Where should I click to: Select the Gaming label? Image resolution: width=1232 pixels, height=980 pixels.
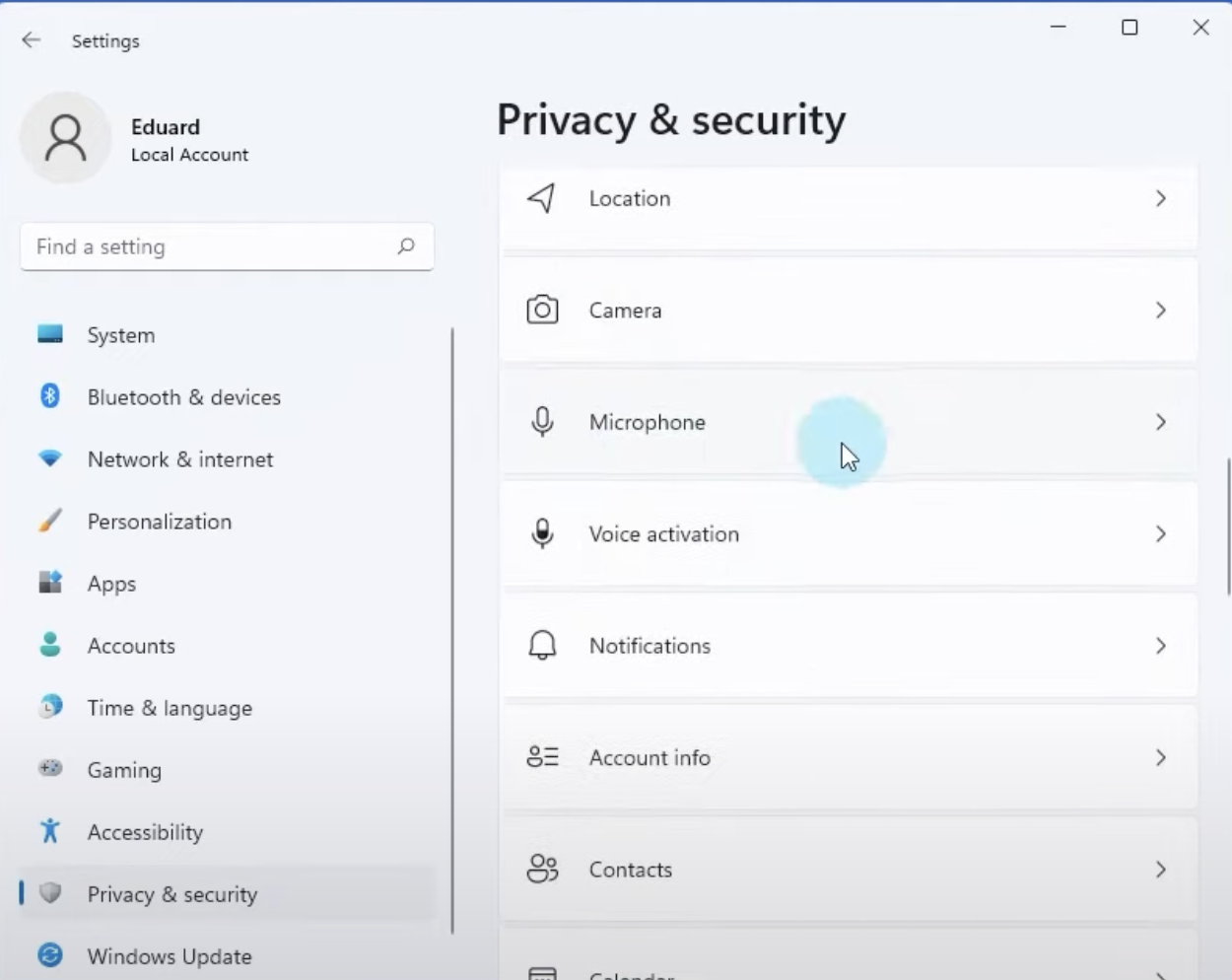(x=124, y=770)
